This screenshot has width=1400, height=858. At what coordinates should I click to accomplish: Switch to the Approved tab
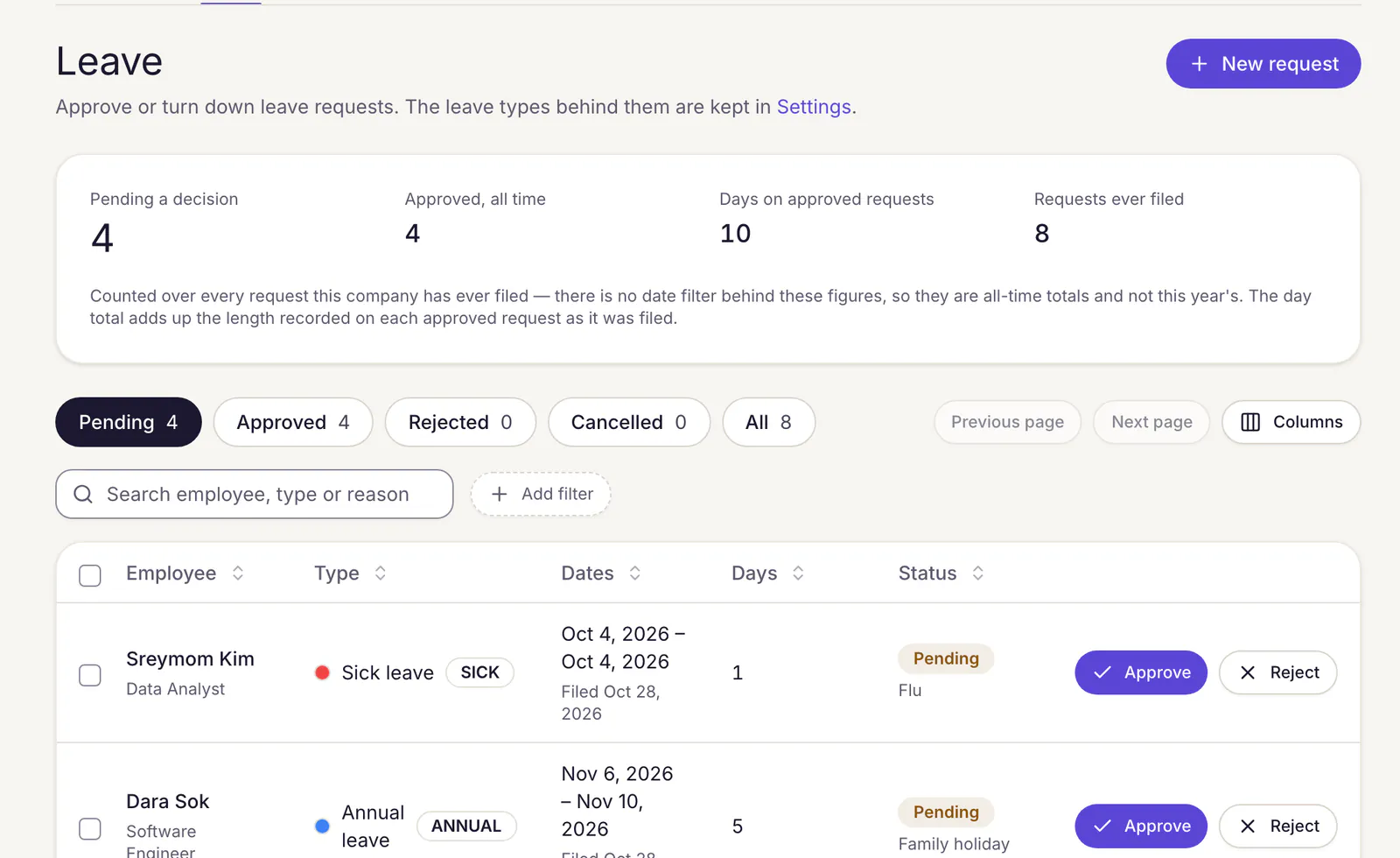(293, 422)
